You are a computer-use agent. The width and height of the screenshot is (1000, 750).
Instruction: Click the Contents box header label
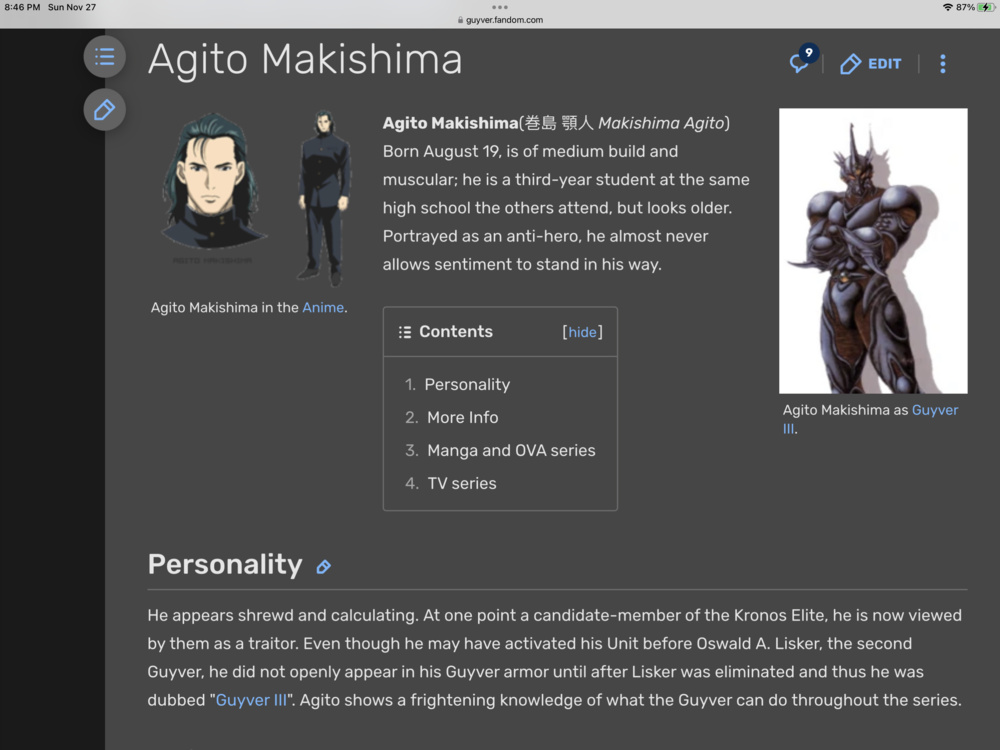[x=455, y=332]
